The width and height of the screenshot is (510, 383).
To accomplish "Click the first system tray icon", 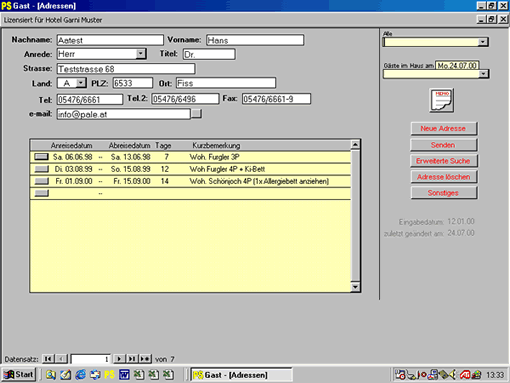I will [x=400, y=375].
